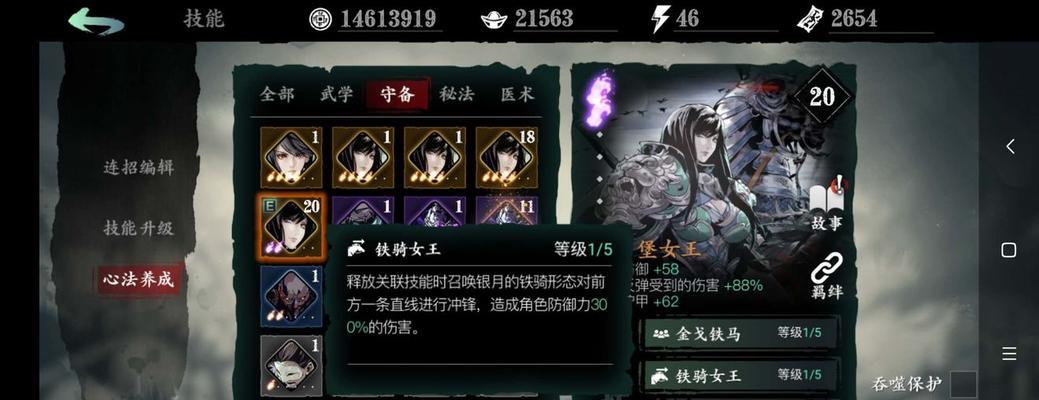Image resolution: width=1039 pixels, height=400 pixels.
Task: Open the 羁绊 chain link icon
Action: [826, 275]
